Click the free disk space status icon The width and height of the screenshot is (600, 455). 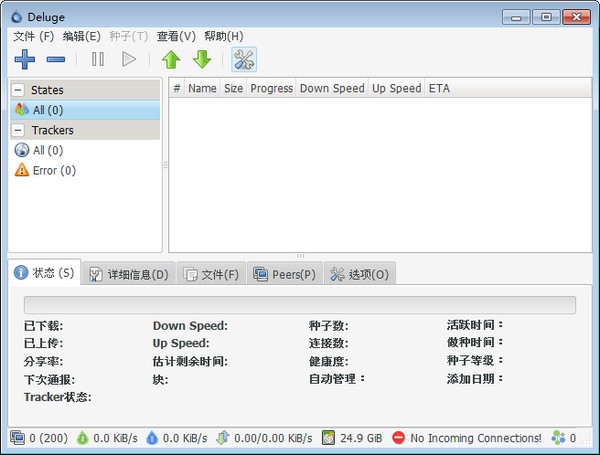329,438
